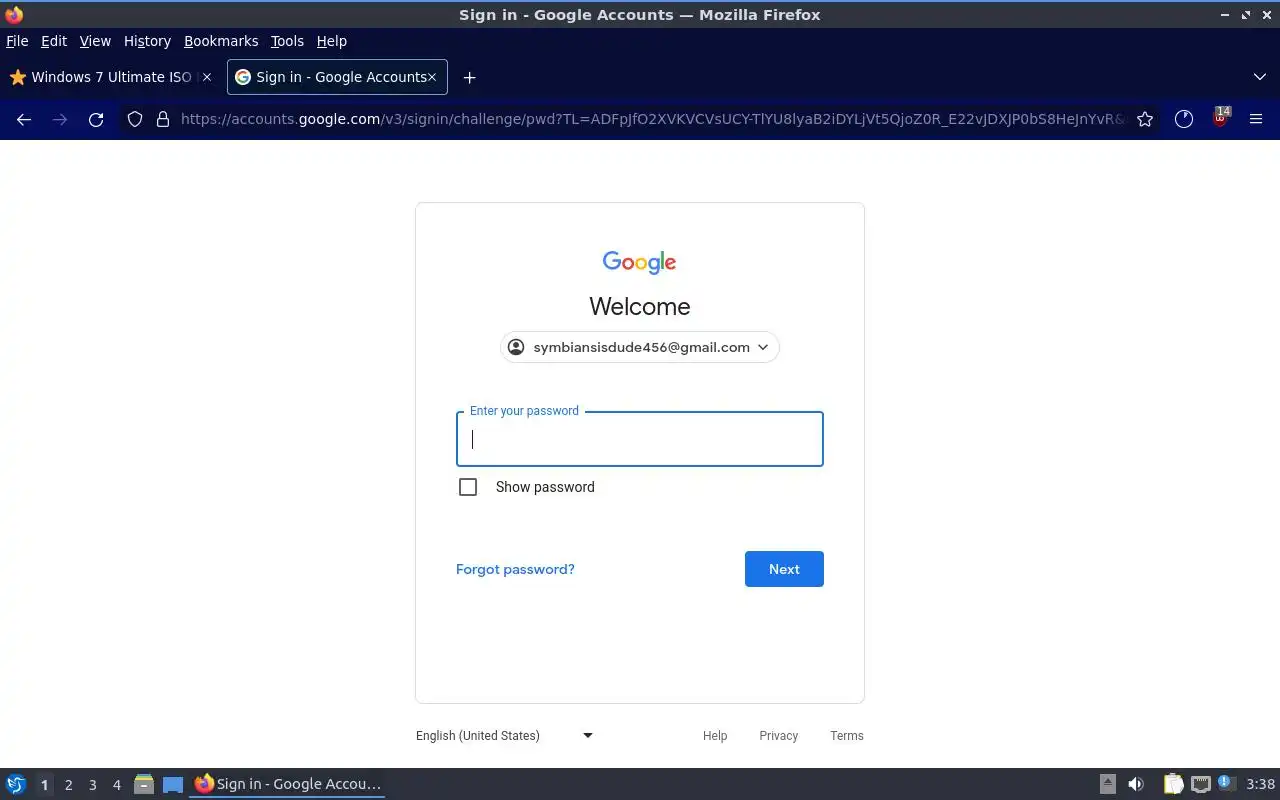Open the tracking protection shield icon

tap(135, 119)
